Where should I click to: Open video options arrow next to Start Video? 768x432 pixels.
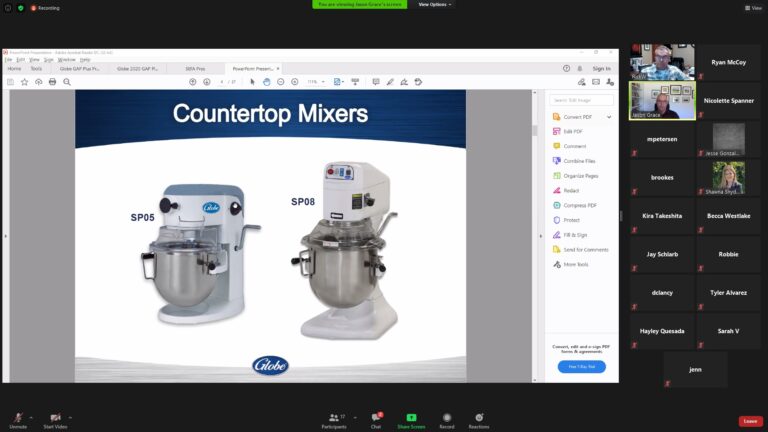[x=70, y=418]
